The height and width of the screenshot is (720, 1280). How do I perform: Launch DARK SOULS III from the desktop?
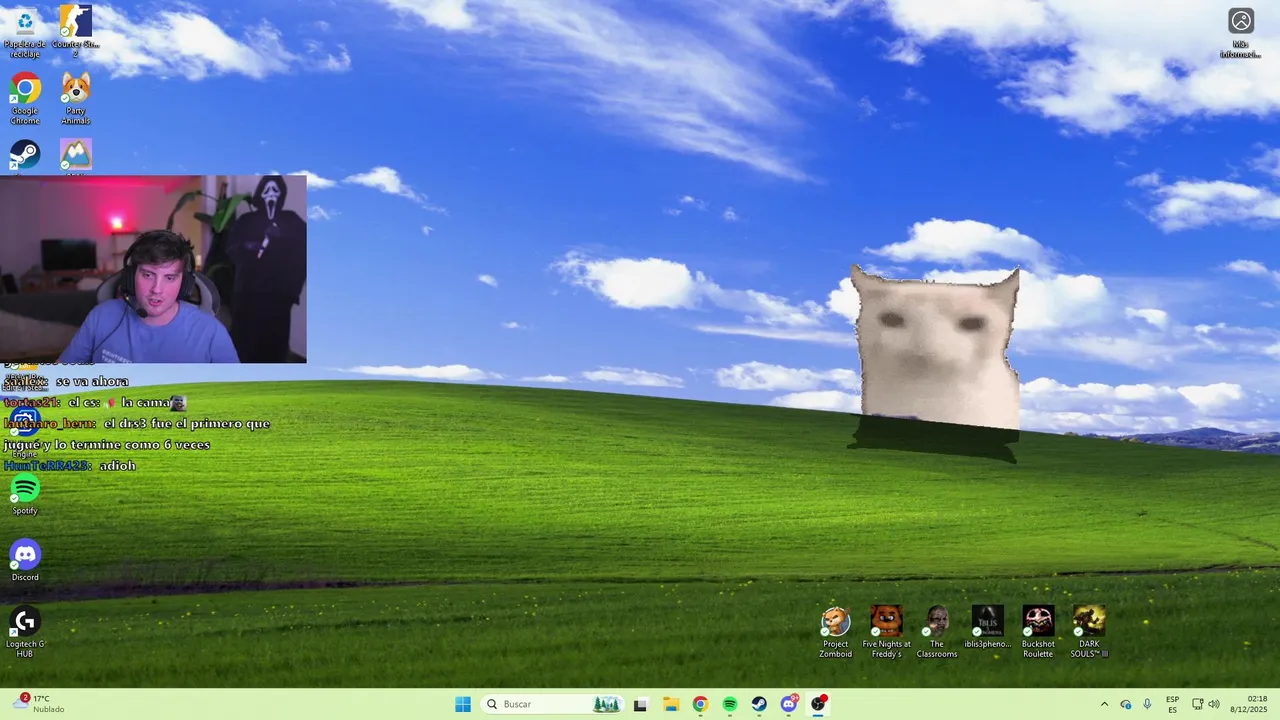click(x=1089, y=632)
